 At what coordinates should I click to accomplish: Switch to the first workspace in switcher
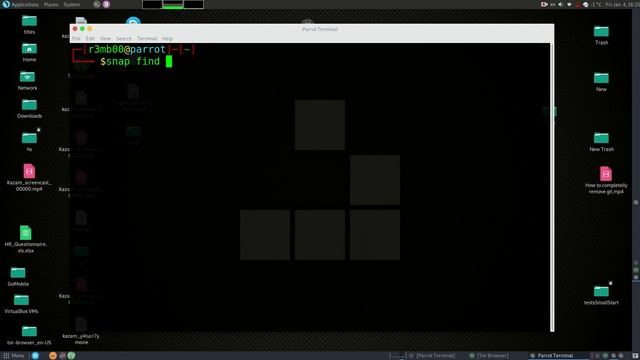(x=152, y=4)
